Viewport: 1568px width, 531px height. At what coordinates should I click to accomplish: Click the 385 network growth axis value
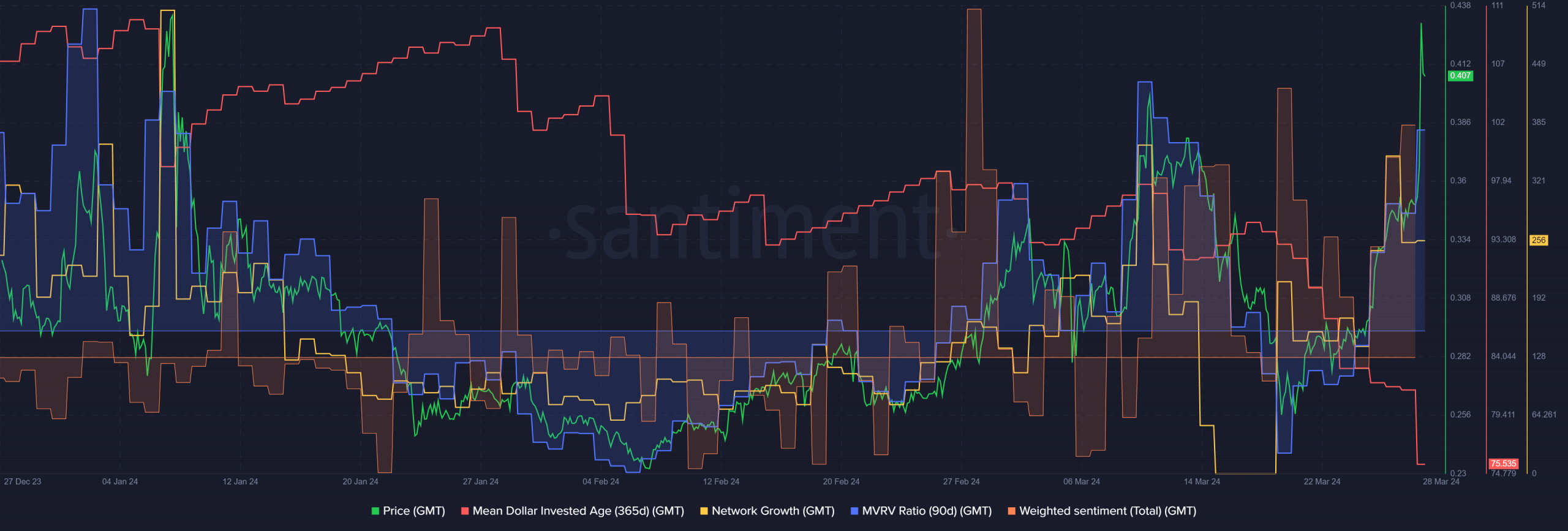pyautogui.click(x=1539, y=122)
